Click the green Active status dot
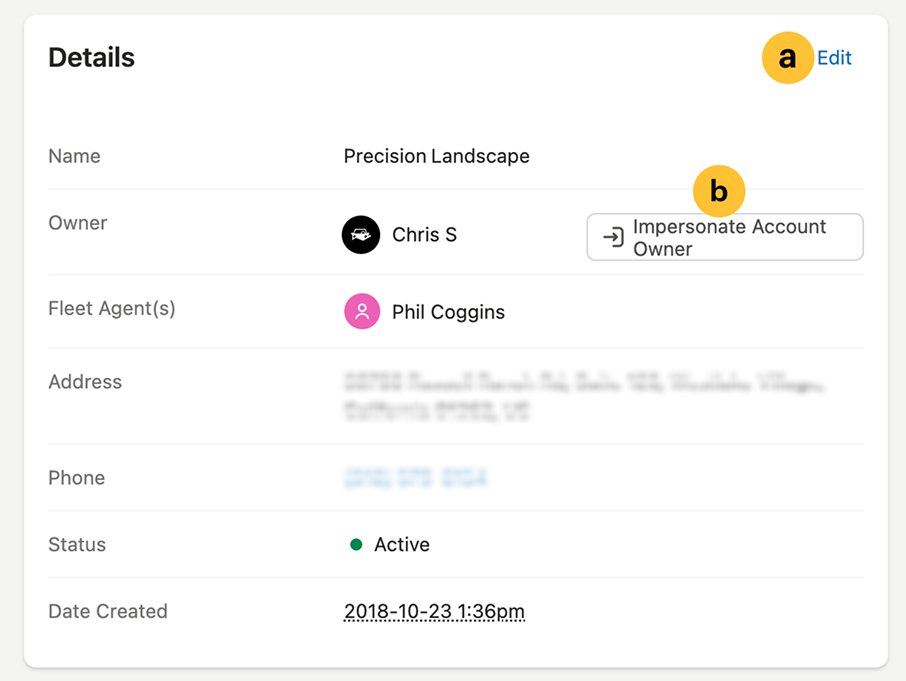The height and width of the screenshot is (681, 906). (x=356, y=545)
